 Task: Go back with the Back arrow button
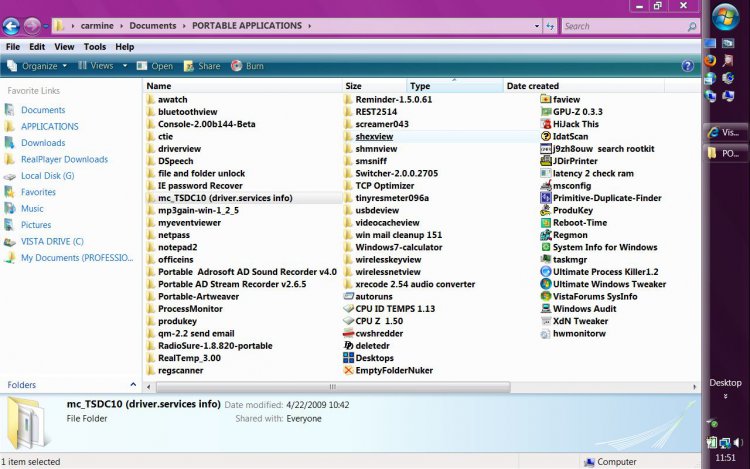pyautogui.click(x=11, y=26)
